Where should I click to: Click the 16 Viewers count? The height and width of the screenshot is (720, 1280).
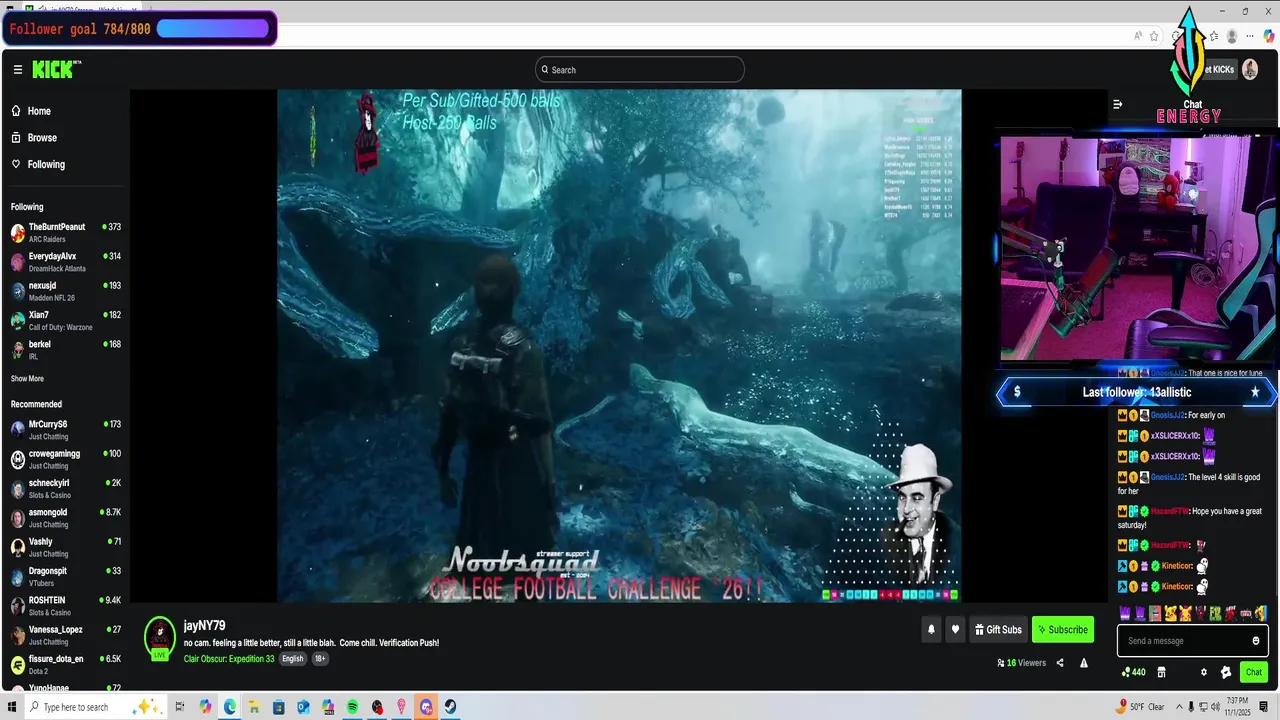click(1021, 663)
